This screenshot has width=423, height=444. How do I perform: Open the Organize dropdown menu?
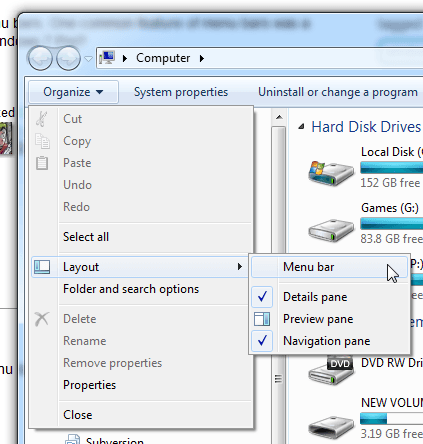pos(73,92)
